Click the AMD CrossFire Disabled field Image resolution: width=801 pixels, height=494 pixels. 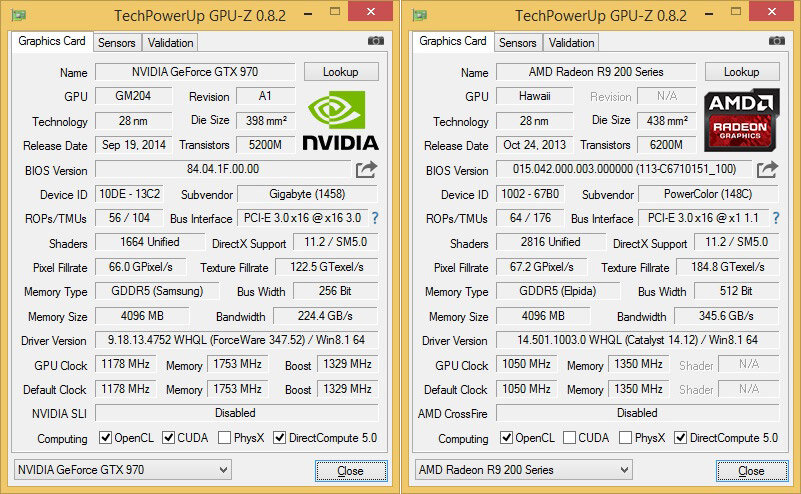(638, 413)
